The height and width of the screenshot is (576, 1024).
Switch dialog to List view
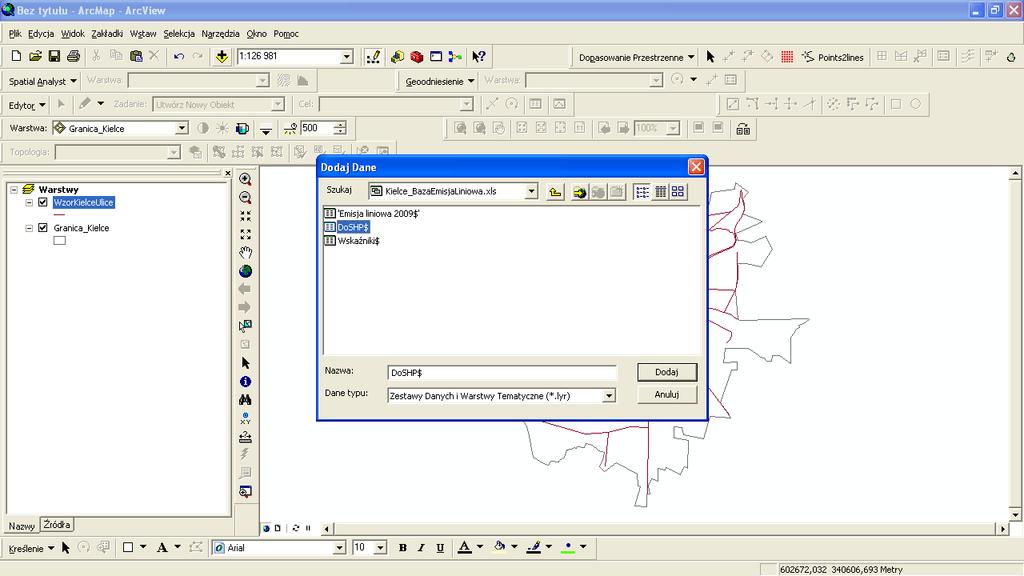[x=643, y=191]
